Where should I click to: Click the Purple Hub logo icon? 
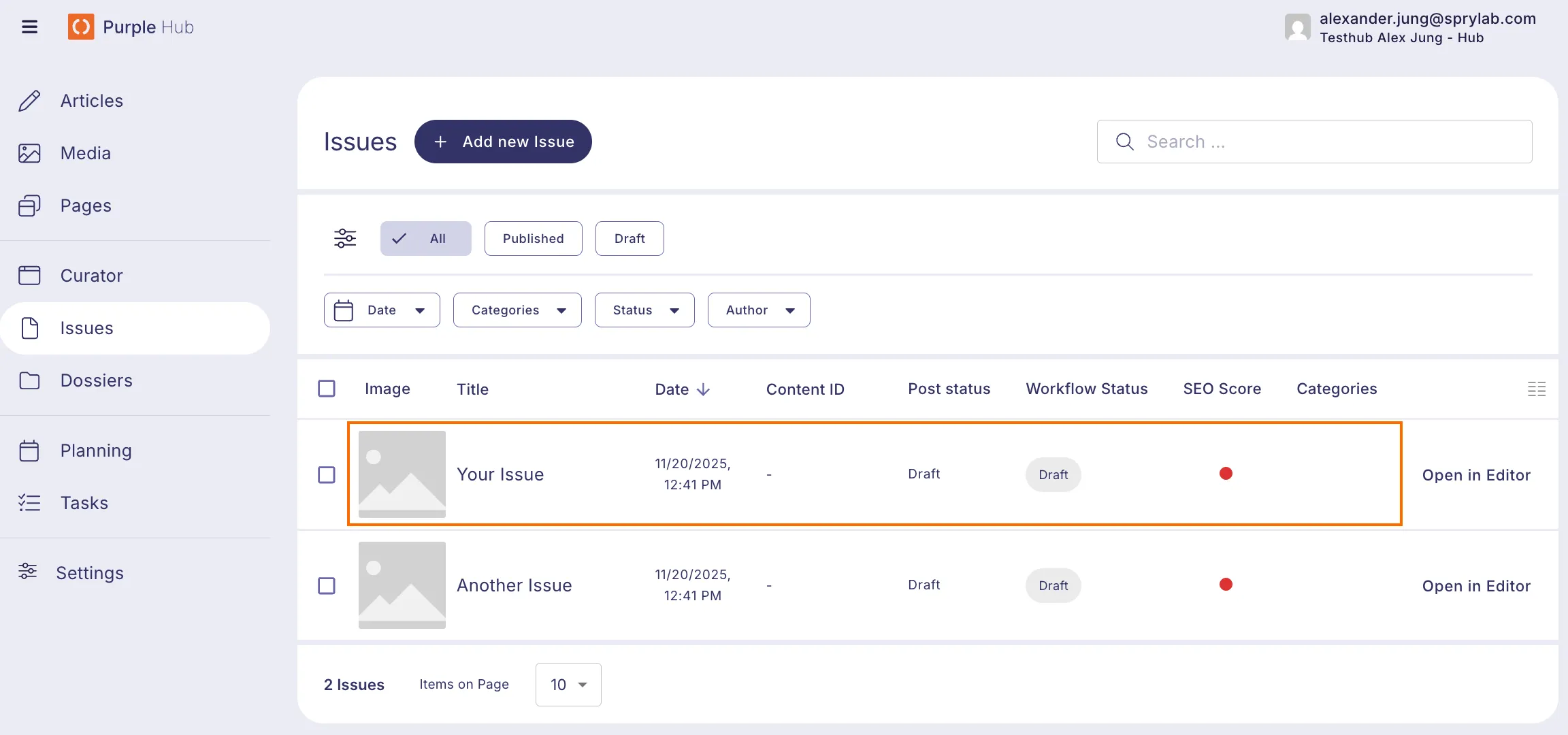tap(81, 27)
